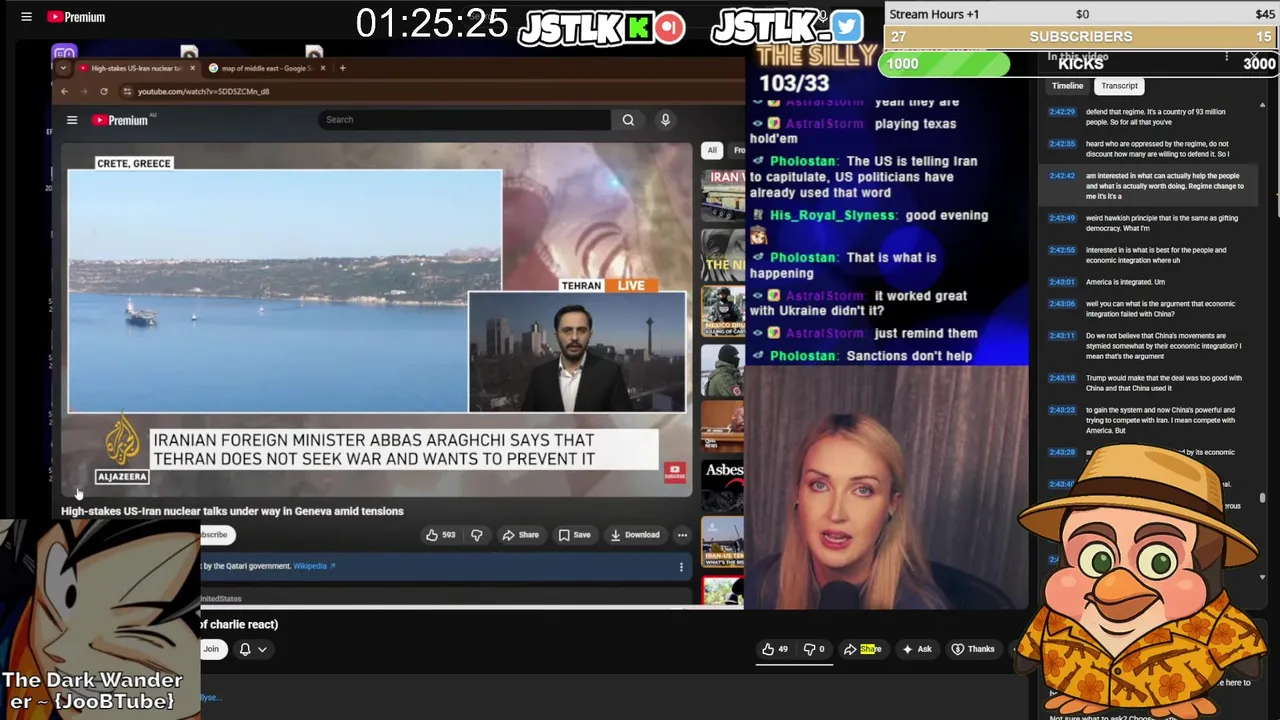This screenshot has height=720, width=1280.
Task: Jump to transcript timestamp 2:42:42
Action: 1062,176
